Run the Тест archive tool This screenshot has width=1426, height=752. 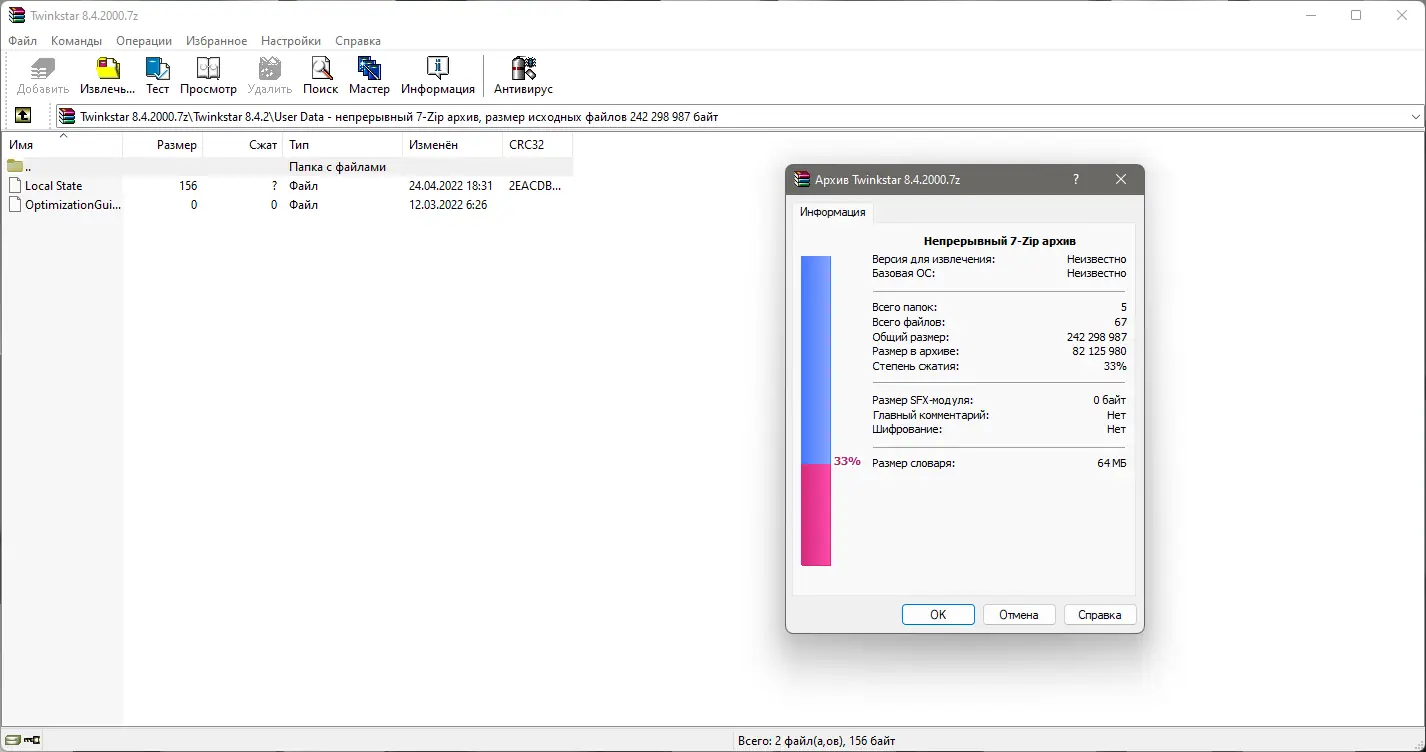click(x=157, y=70)
